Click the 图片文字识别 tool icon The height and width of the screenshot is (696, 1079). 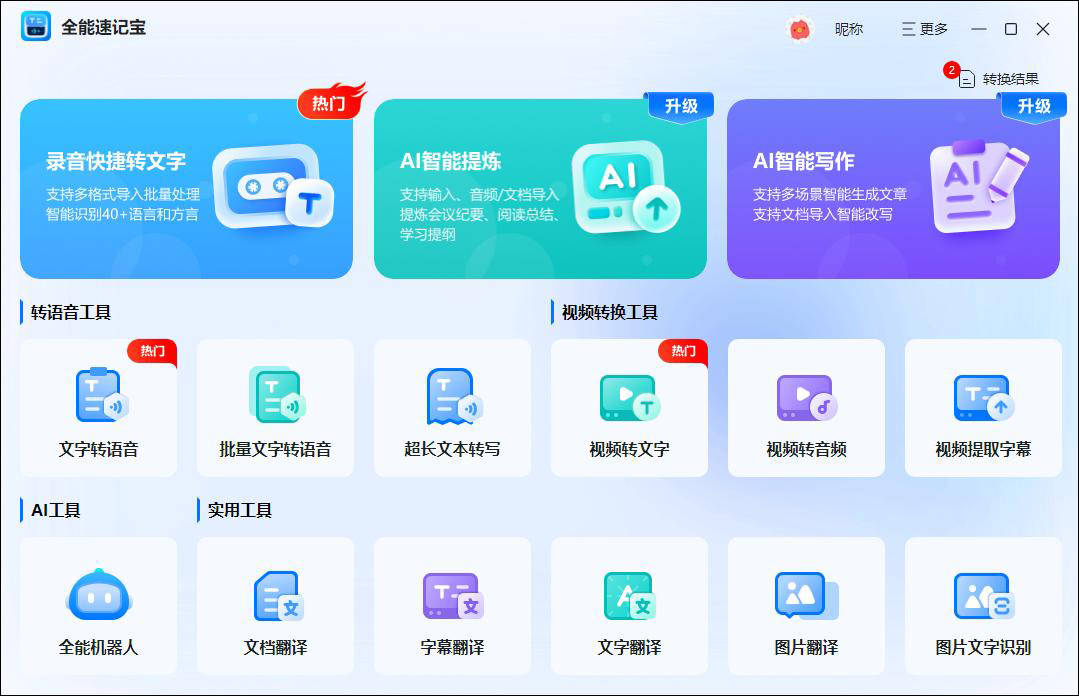click(984, 595)
